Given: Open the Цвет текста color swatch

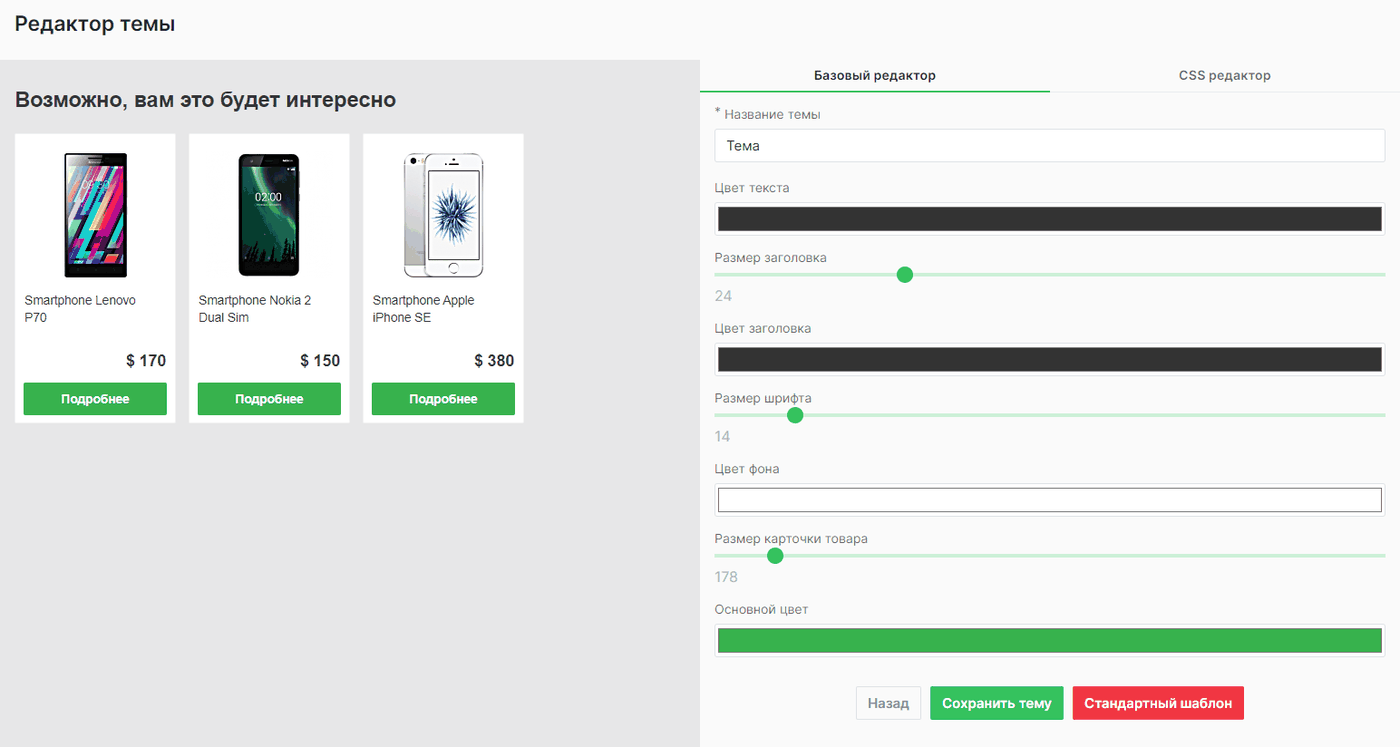Looking at the screenshot, I should tap(1049, 219).
